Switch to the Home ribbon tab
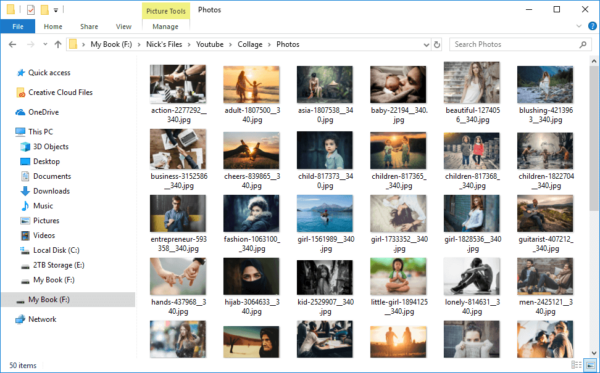This screenshot has height=373, width=600. pos(53,26)
